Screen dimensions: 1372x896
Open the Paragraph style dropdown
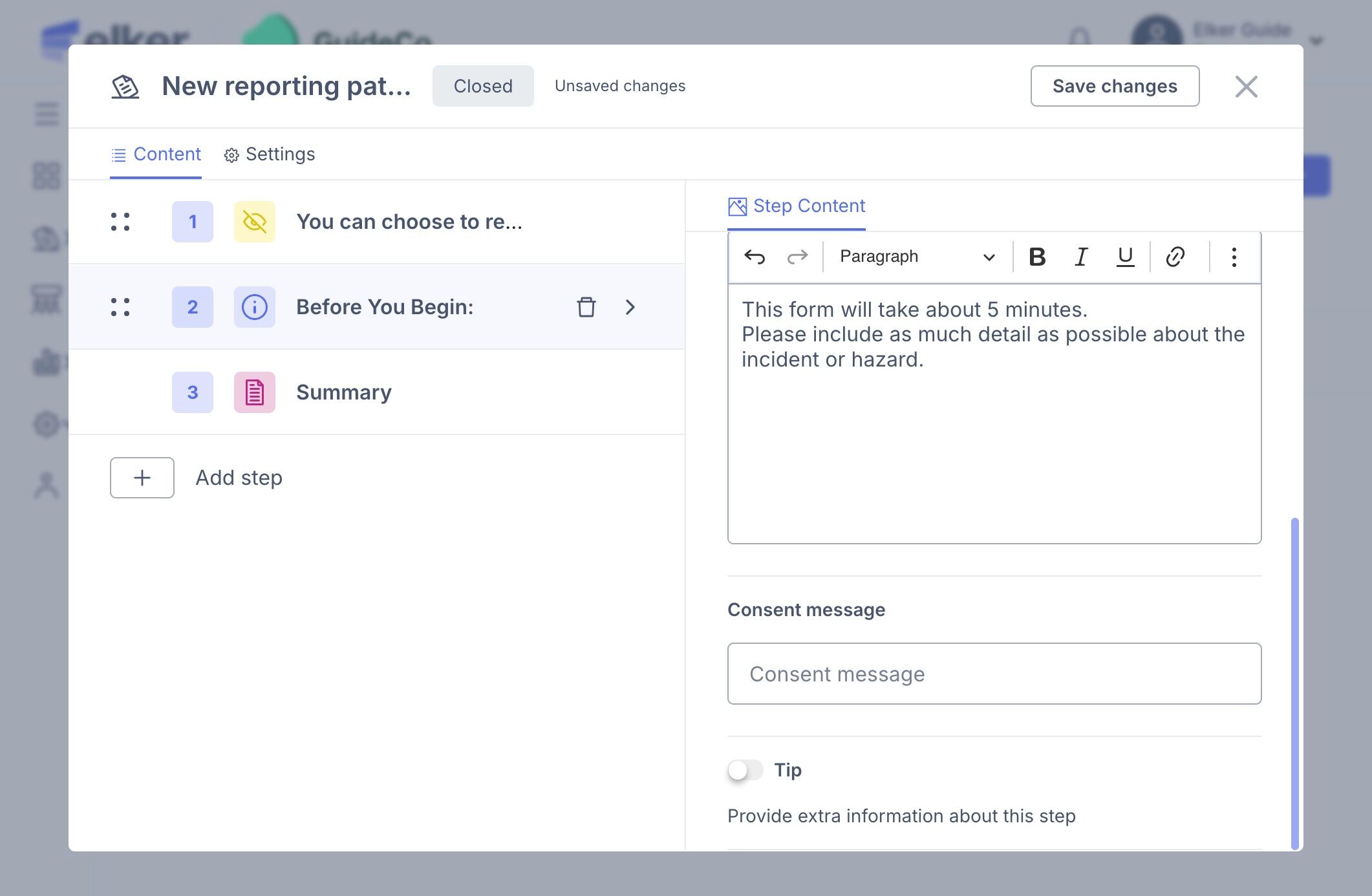tap(916, 257)
